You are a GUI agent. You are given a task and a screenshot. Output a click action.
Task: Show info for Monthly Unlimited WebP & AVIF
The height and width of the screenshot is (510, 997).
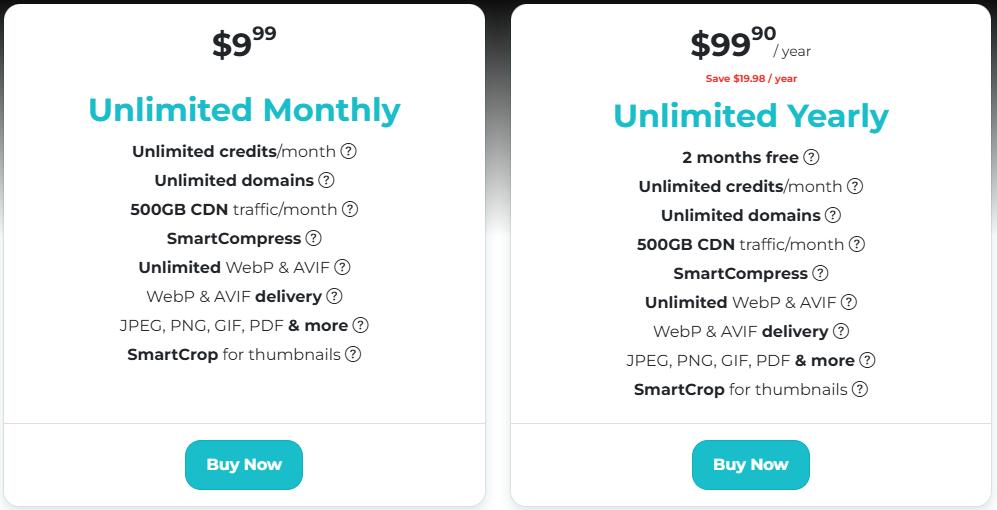point(343,268)
